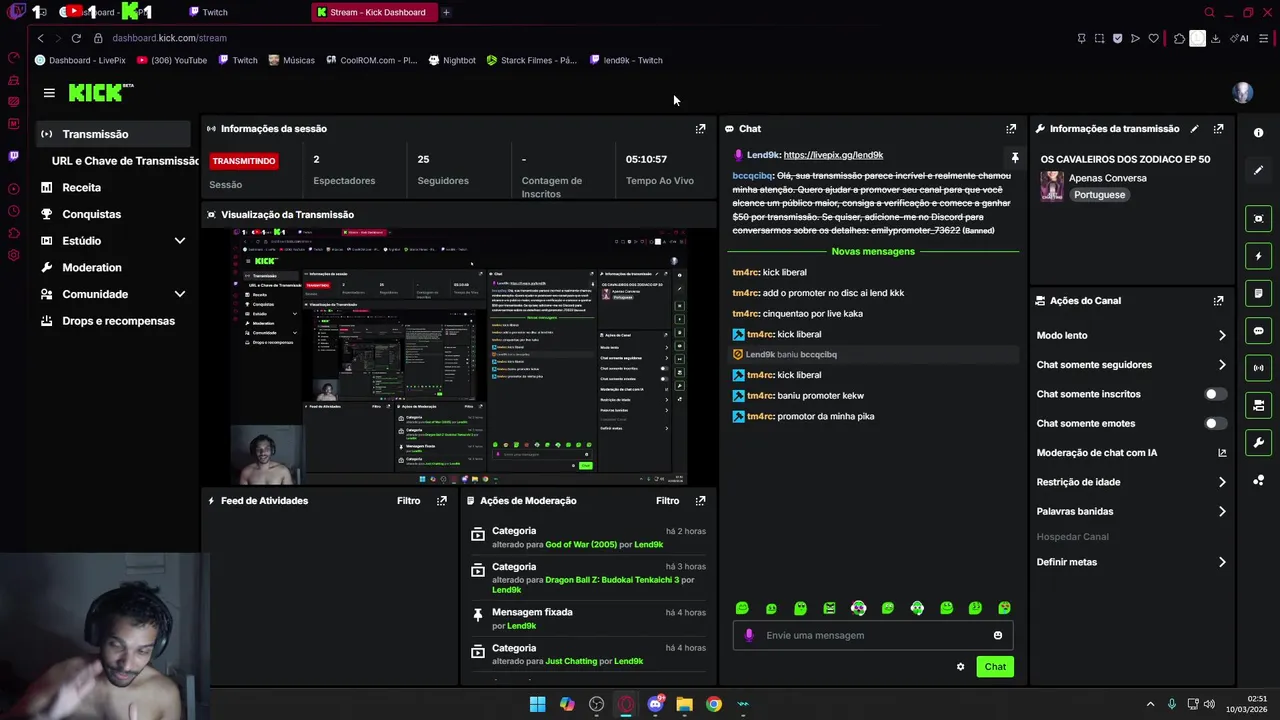This screenshot has width=1280, height=720.
Task: Open Receita in the sidebar
Action: (81, 188)
